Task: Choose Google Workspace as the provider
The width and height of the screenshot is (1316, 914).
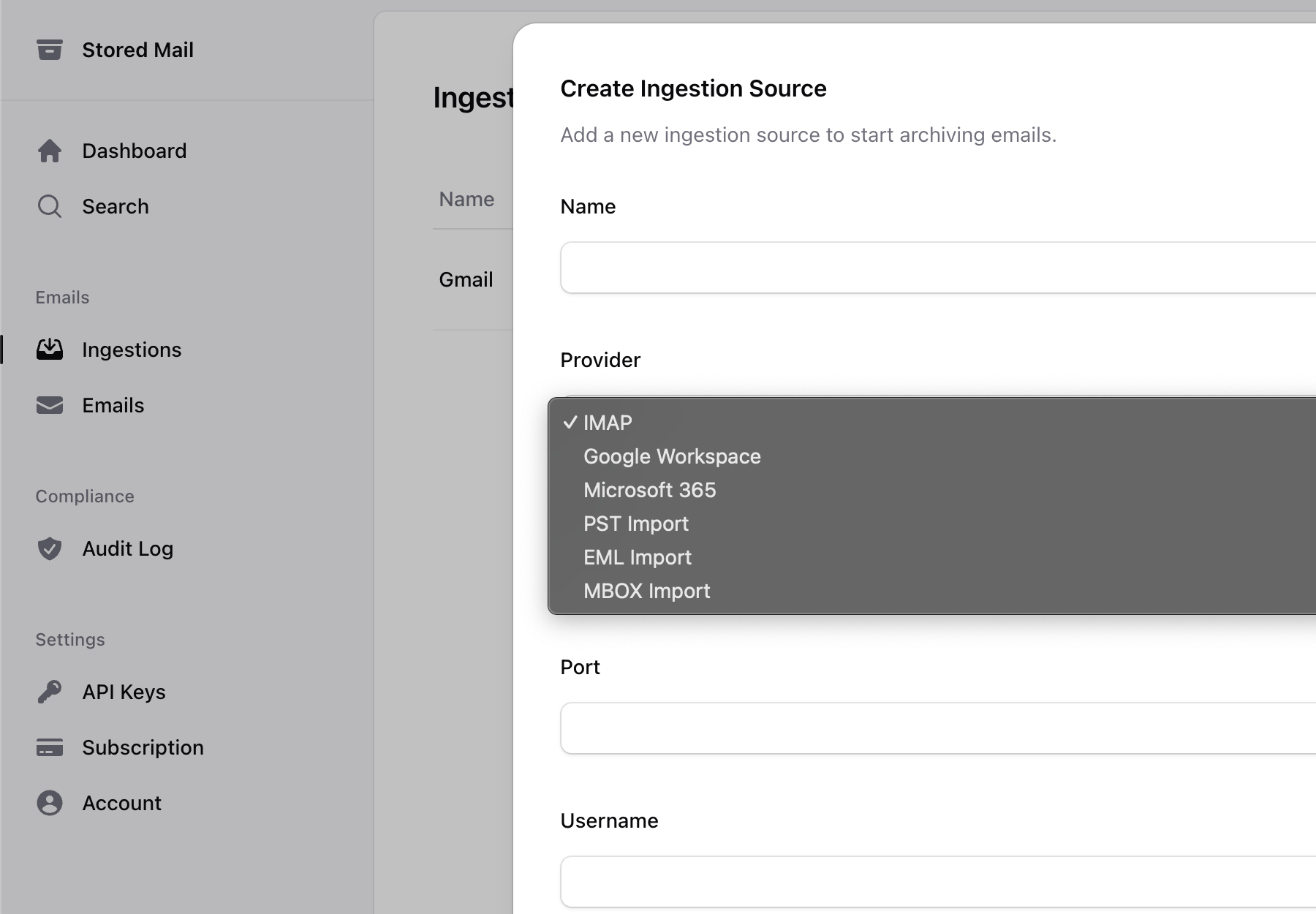Action: coord(672,456)
